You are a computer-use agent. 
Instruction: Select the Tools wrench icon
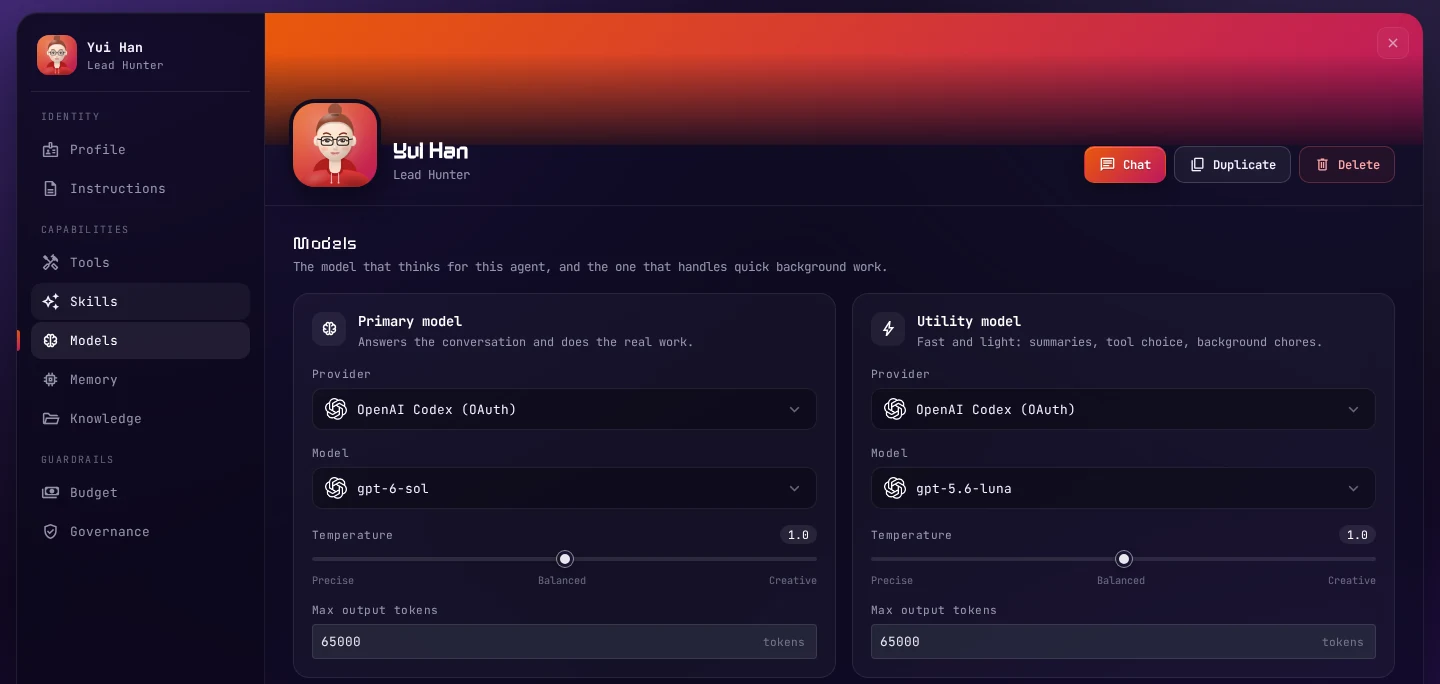pyautogui.click(x=51, y=263)
